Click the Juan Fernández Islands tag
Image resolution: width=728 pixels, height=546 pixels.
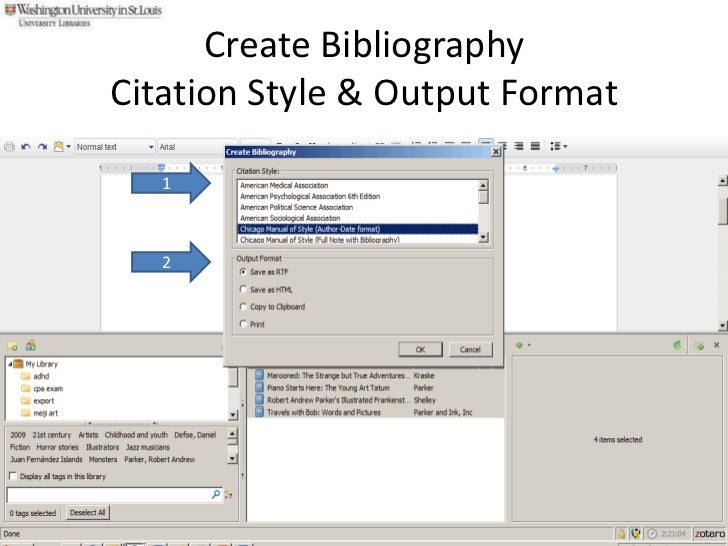[46, 459]
